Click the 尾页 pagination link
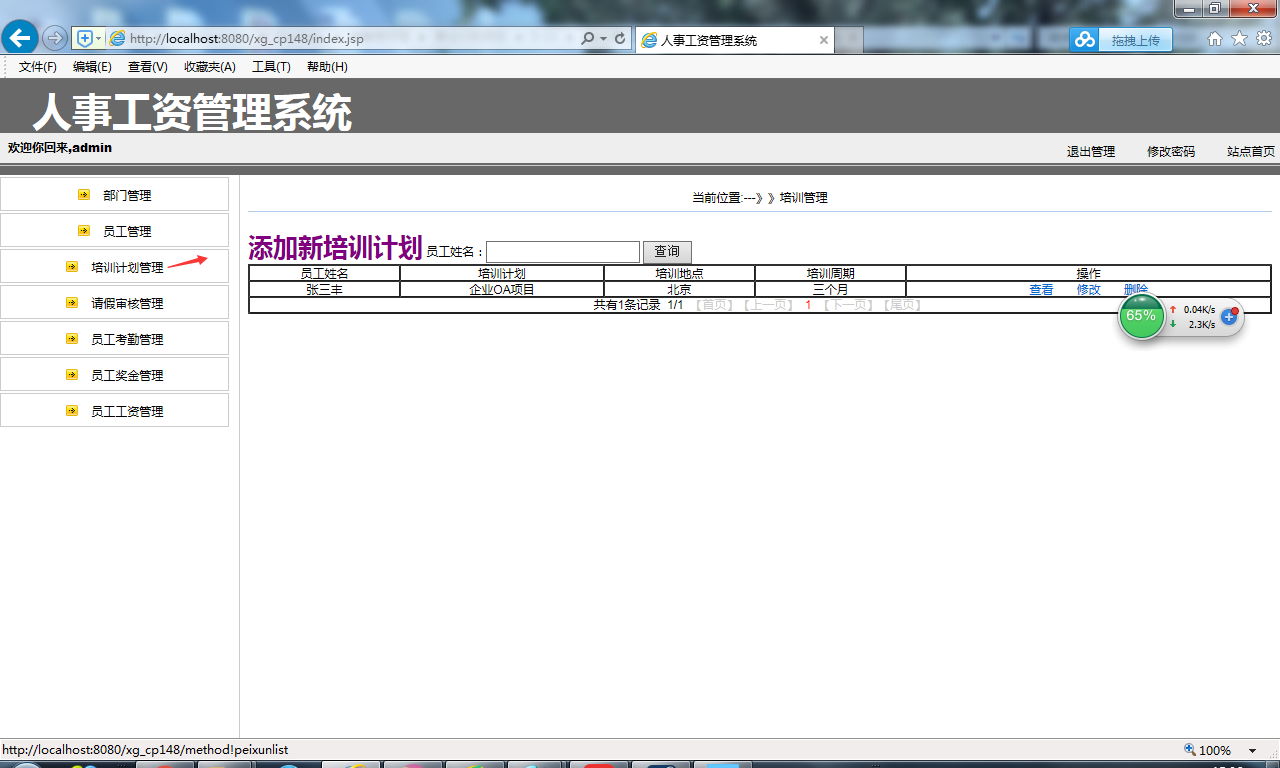 tap(903, 305)
